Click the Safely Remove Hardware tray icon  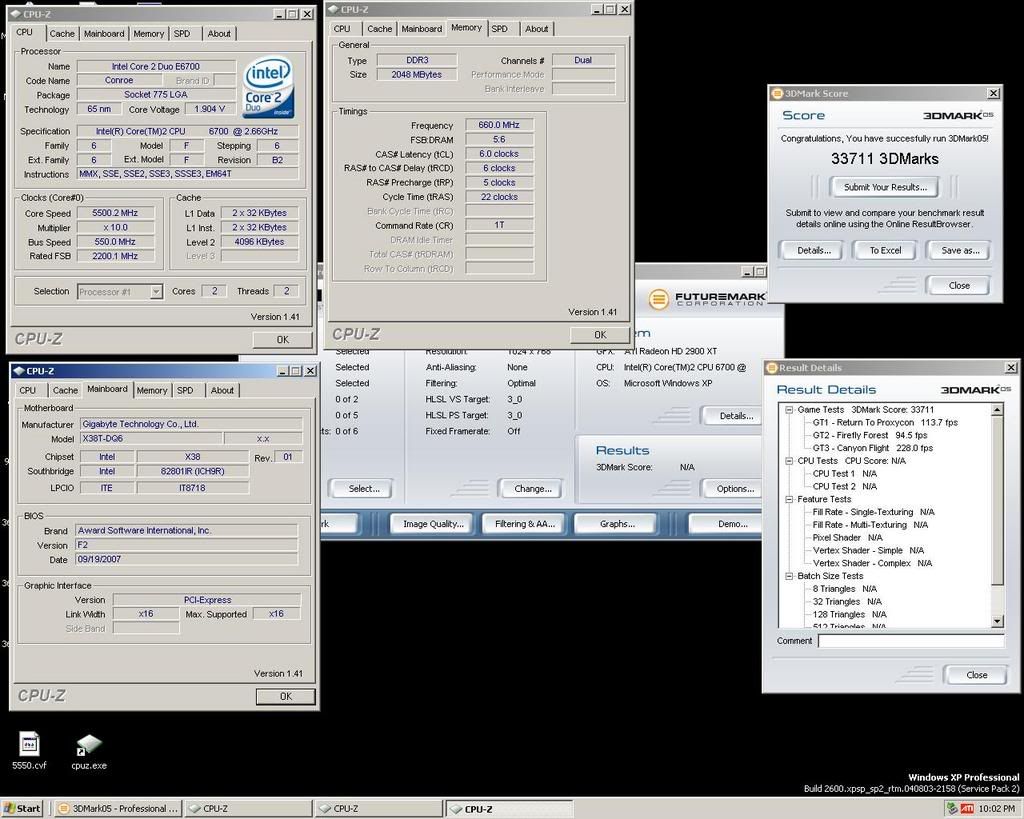click(x=951, y=808)
